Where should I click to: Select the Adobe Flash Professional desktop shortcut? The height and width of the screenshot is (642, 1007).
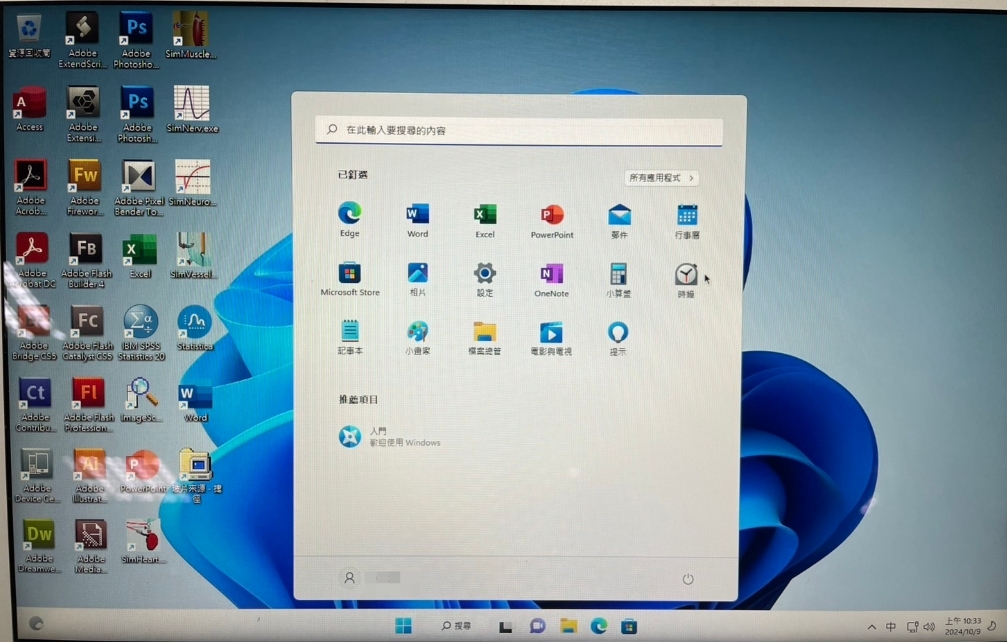click(x=89, y=404)
